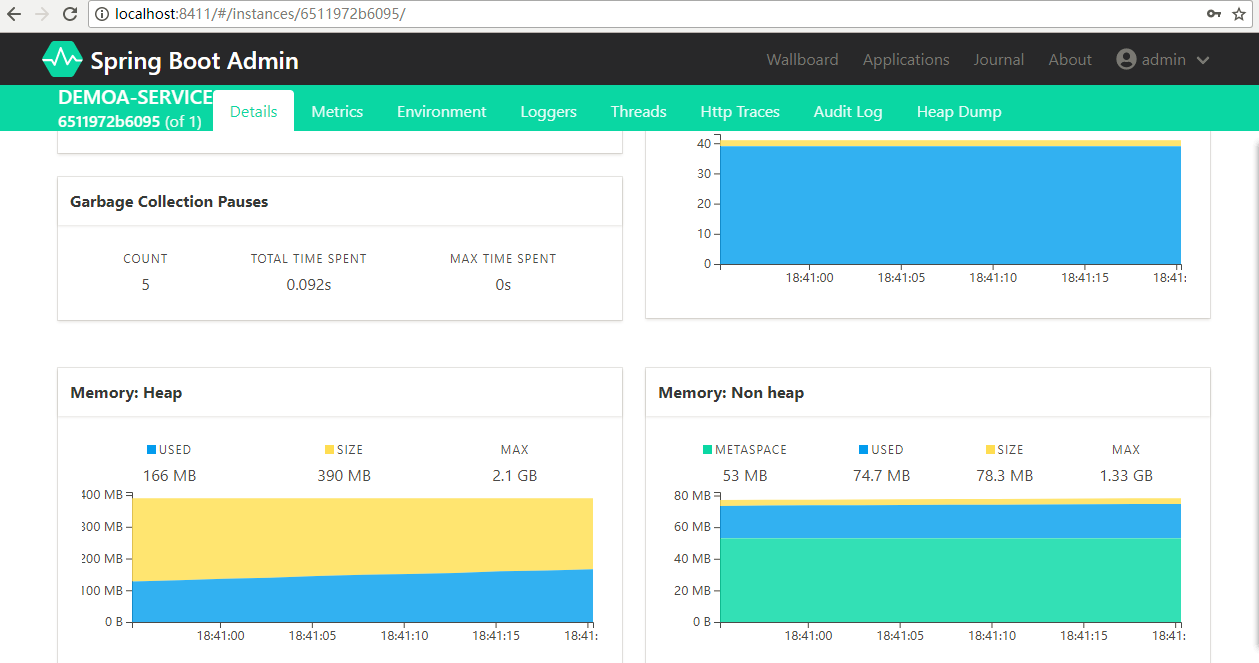Switch to the Metrics tab
1259x663 pixels.
point(337,111)
